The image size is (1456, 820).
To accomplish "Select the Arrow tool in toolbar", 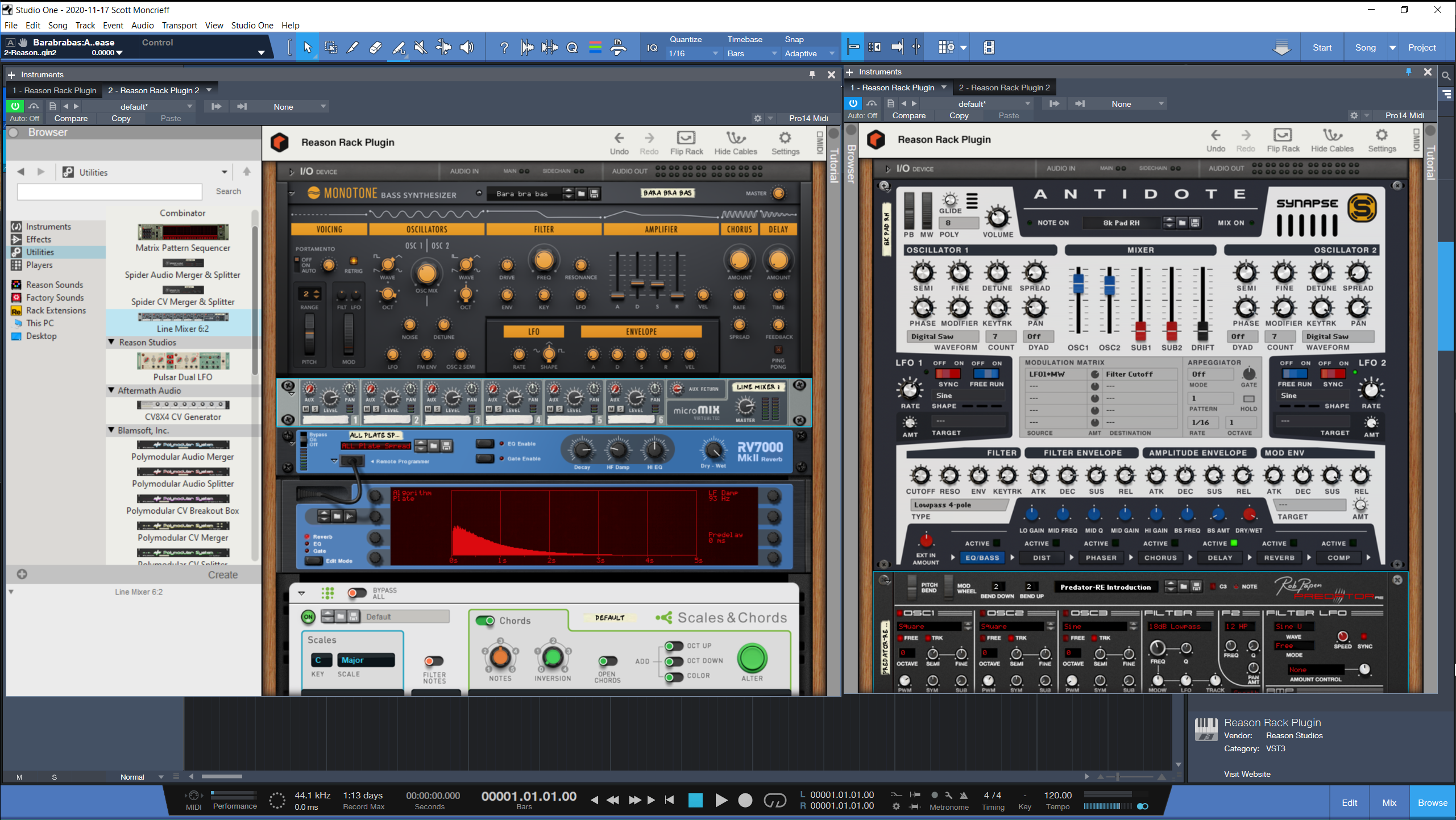I will click(308, 48).
